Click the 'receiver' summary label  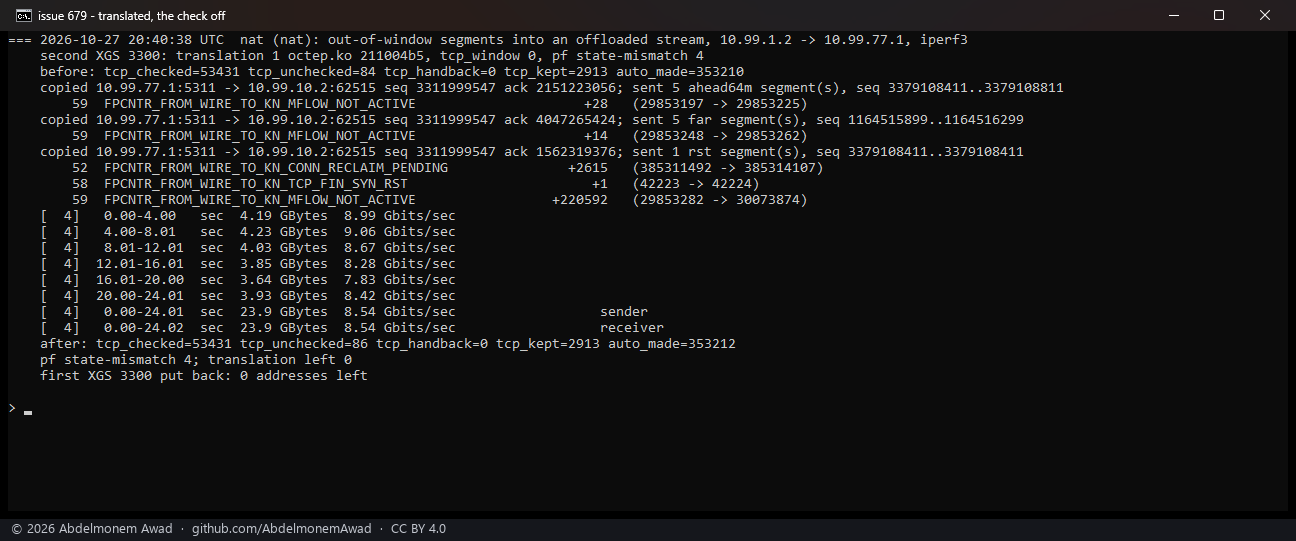[632, 328]
